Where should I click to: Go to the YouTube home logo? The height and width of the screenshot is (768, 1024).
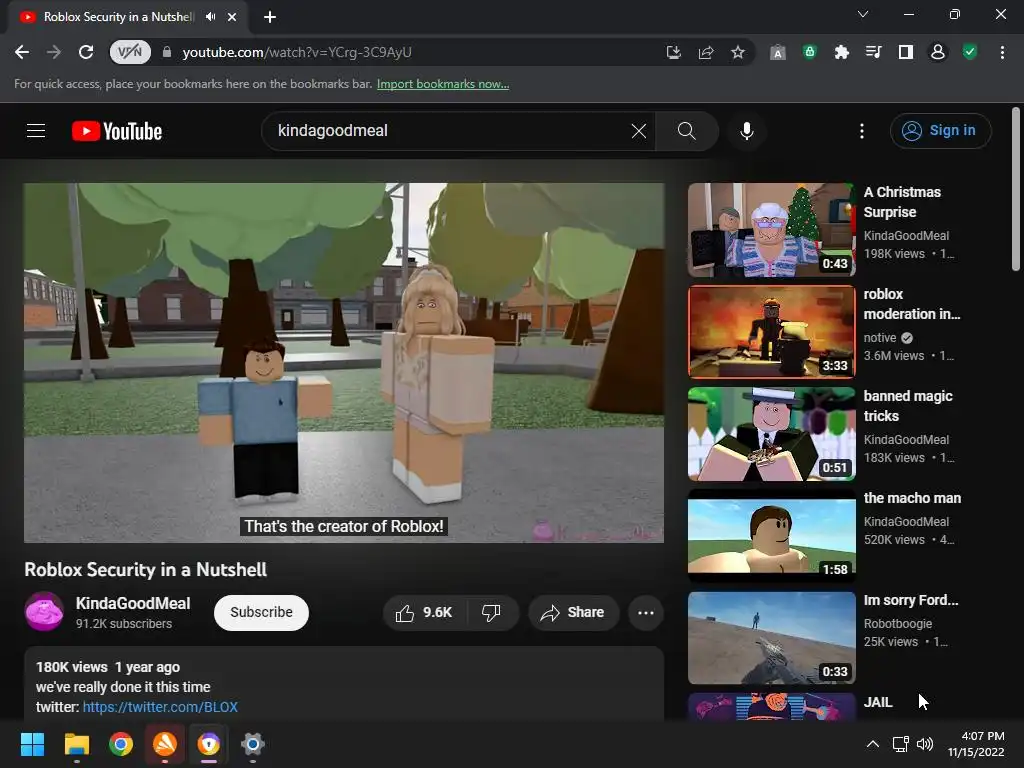coord(117,131)
